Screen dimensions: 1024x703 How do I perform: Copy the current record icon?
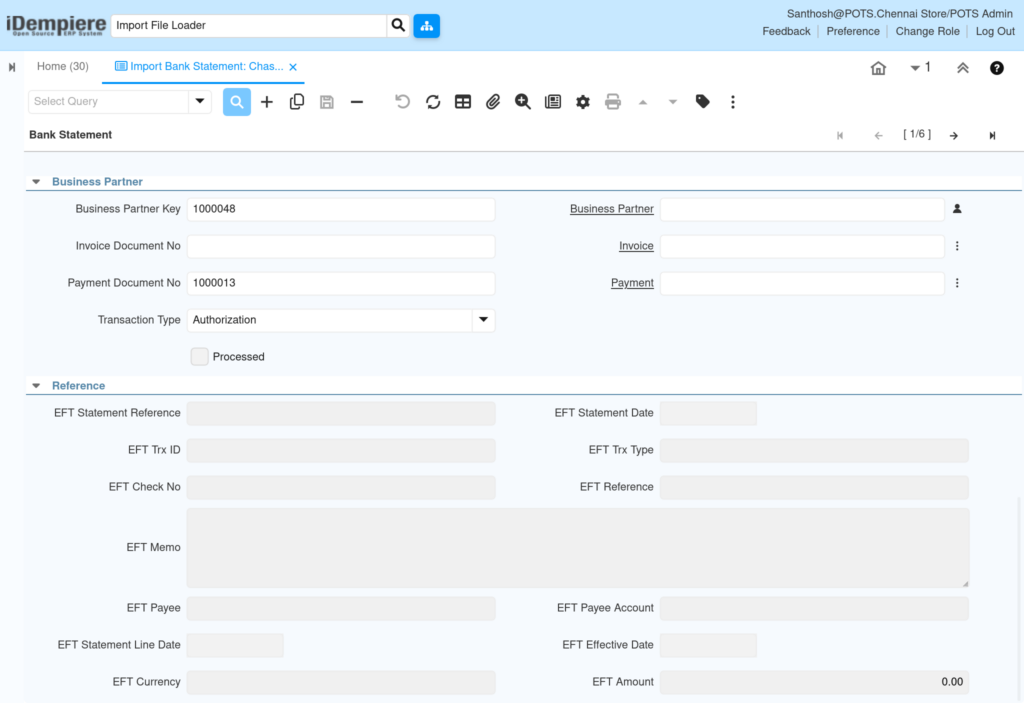pos(296,102)
